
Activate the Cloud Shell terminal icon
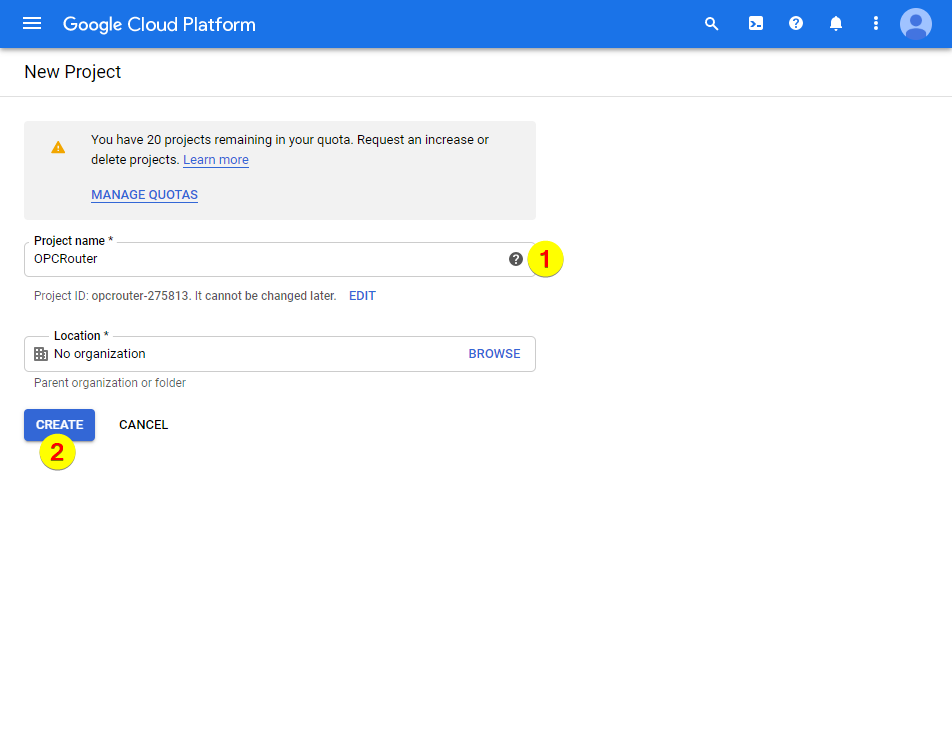click(756, 24)
